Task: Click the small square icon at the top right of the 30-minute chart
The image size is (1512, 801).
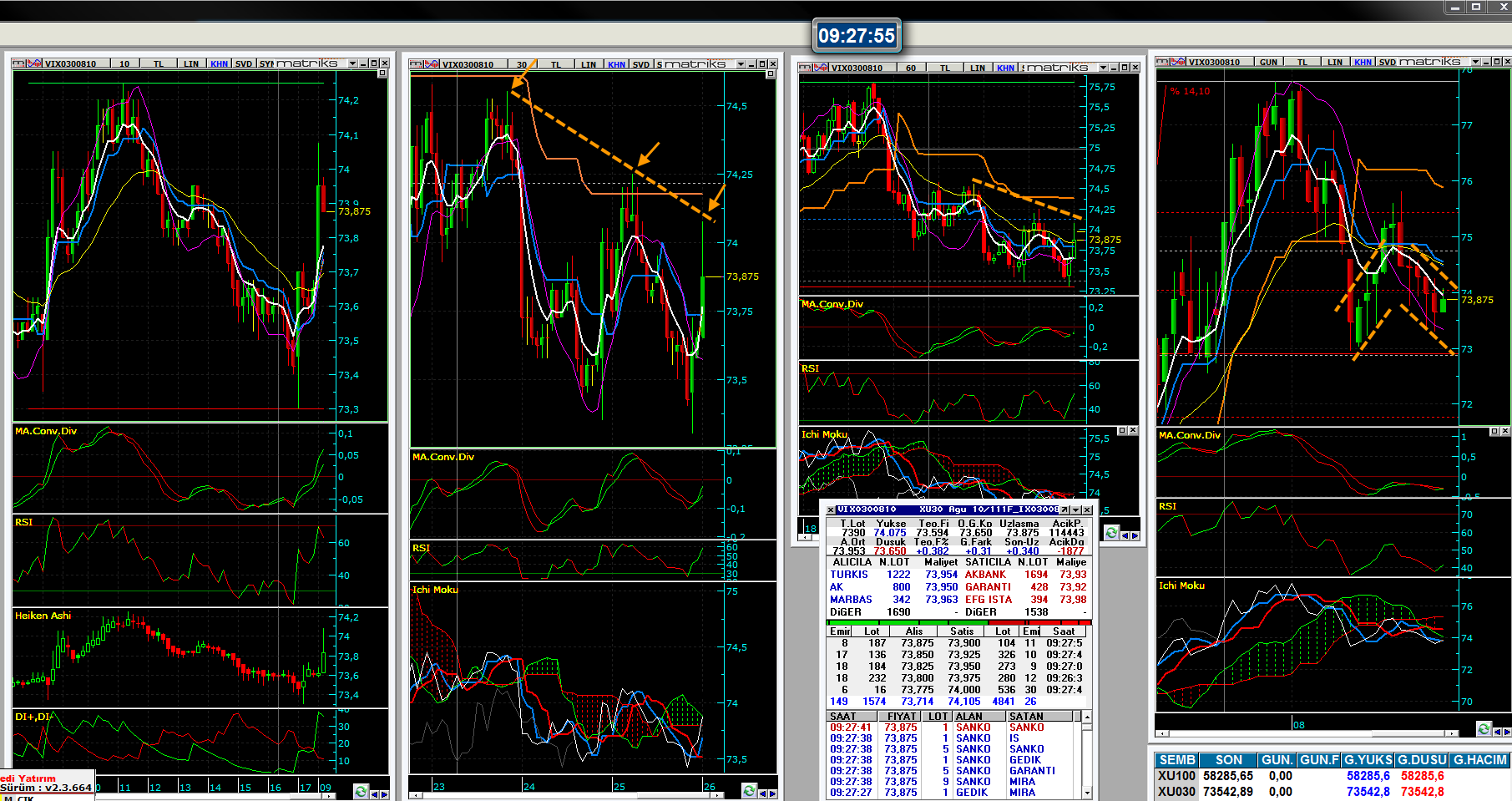Action: (771, 74)
